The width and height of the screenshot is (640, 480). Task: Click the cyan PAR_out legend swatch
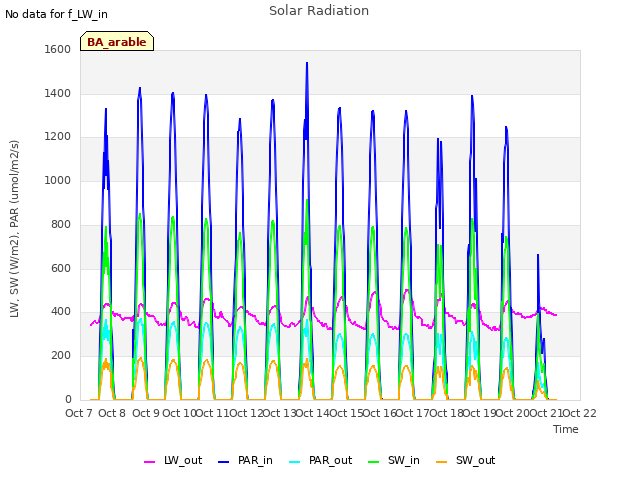295,462
